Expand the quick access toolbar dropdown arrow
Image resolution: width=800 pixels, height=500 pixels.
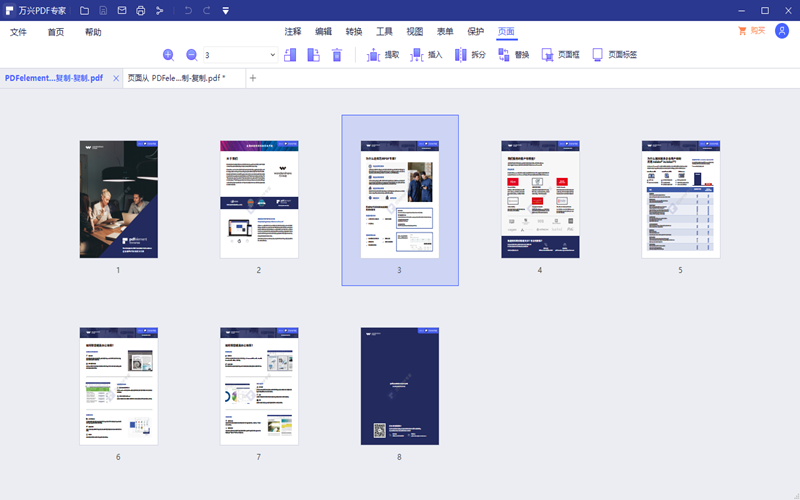point(225,10)
